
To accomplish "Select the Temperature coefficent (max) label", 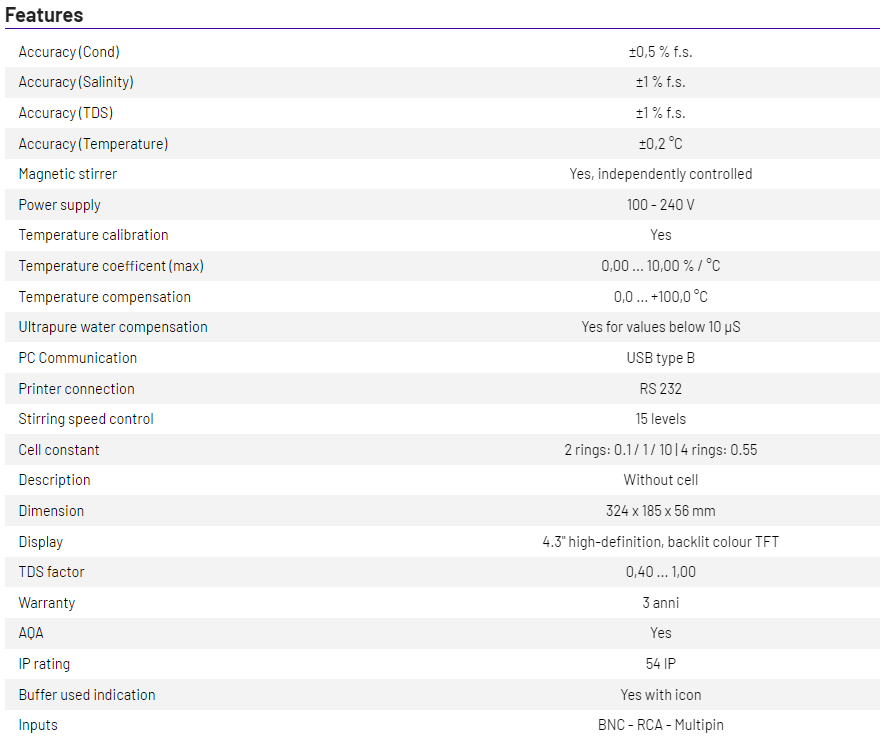I will (111, 266).
